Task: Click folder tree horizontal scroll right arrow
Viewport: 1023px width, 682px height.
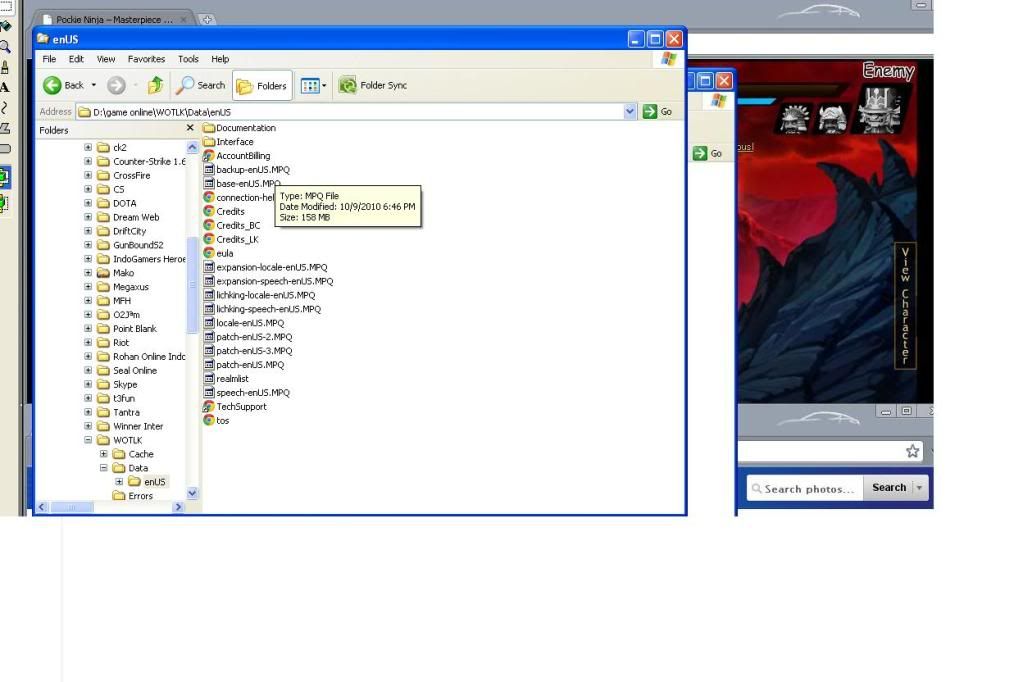Action: pos(178,507)
